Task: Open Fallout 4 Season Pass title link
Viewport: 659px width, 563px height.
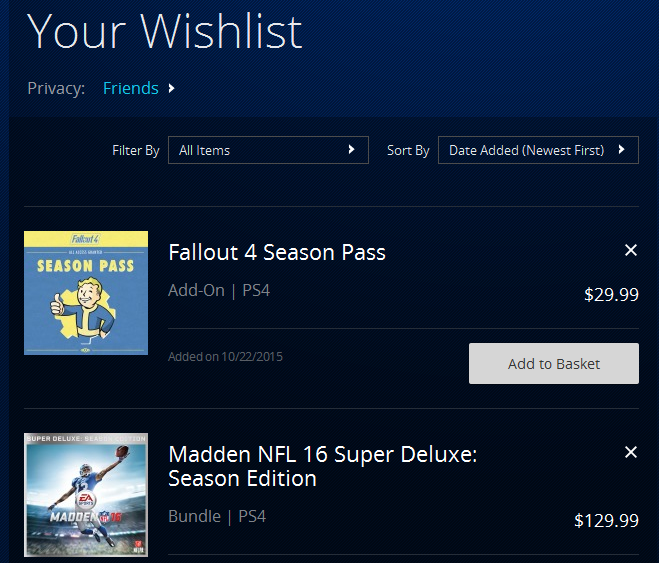Action: point(277,252)
